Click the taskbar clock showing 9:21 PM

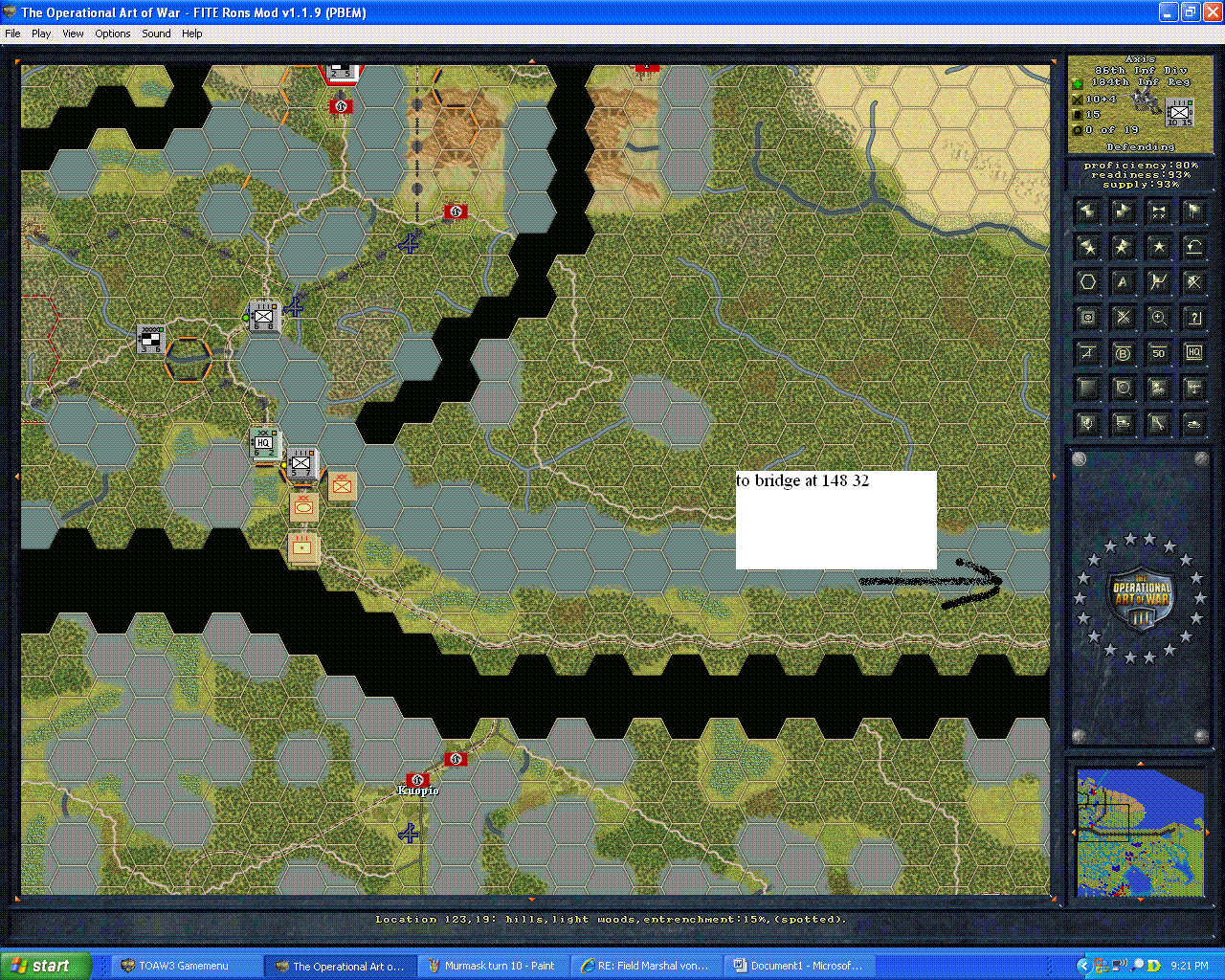1189,966
